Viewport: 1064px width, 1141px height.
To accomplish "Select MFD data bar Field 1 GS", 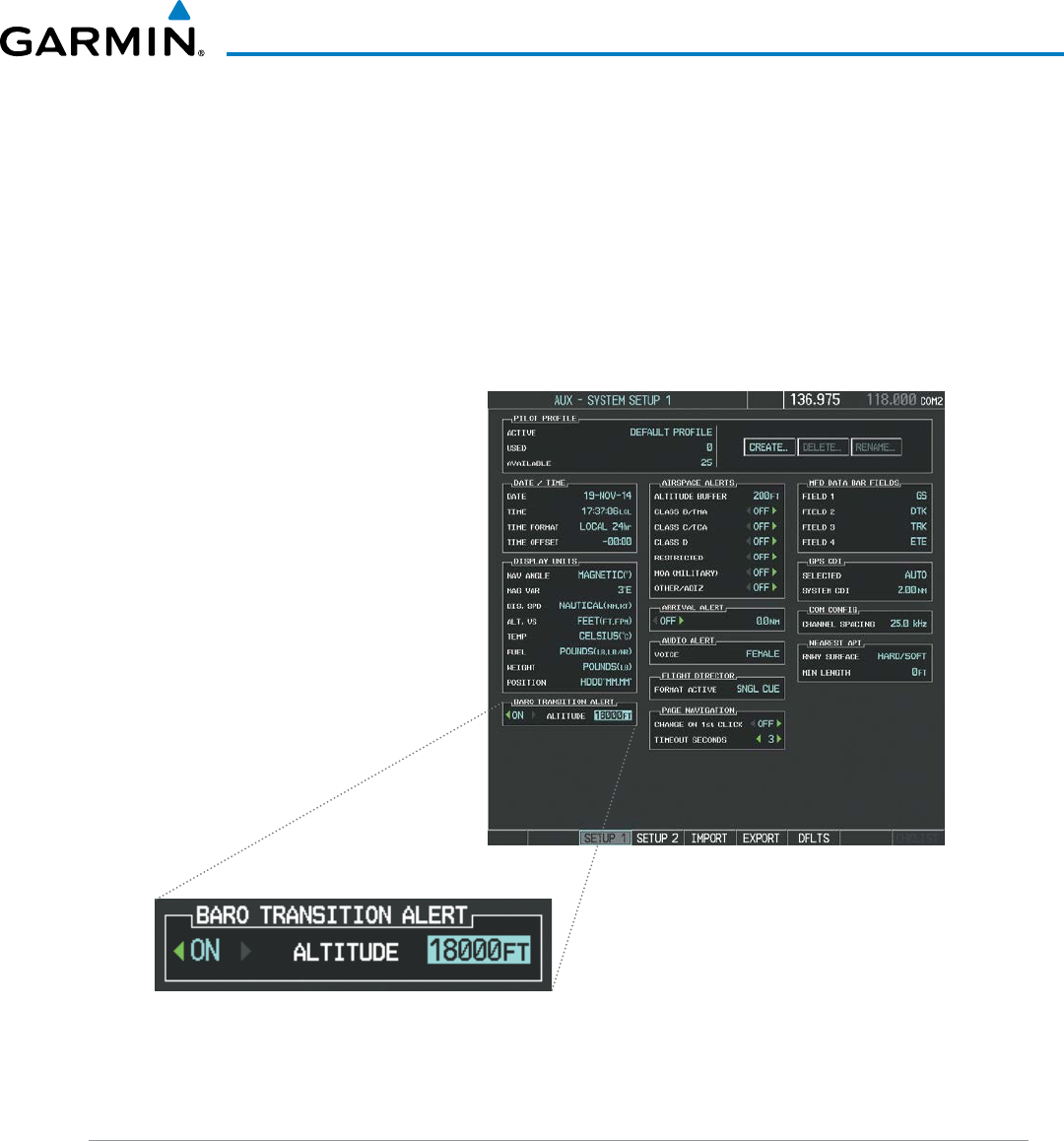I will tap(921, 497).
